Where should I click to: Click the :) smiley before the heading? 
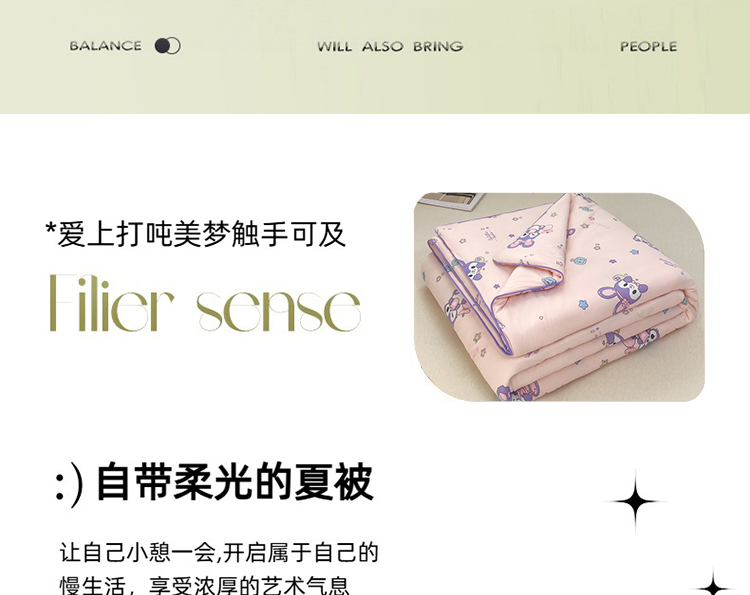coord(69,484)
